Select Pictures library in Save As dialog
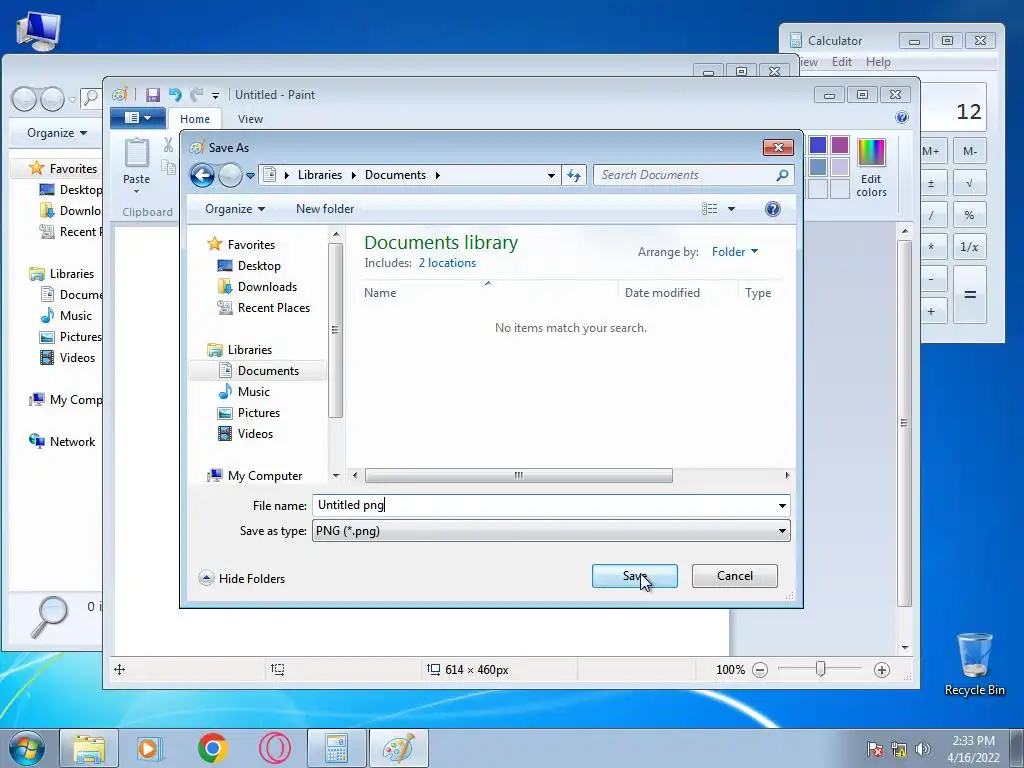Image resolution: width=1024 pixels, height=768 pixels. tap(259, 413)
